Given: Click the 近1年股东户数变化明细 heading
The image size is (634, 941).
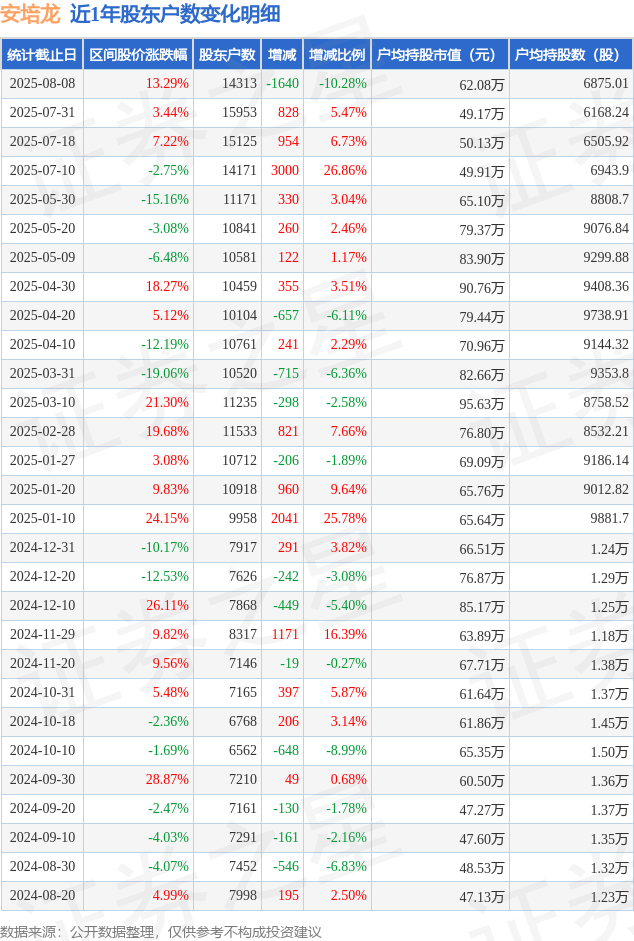Looking at the screenshot, I should tap(175, 14).
